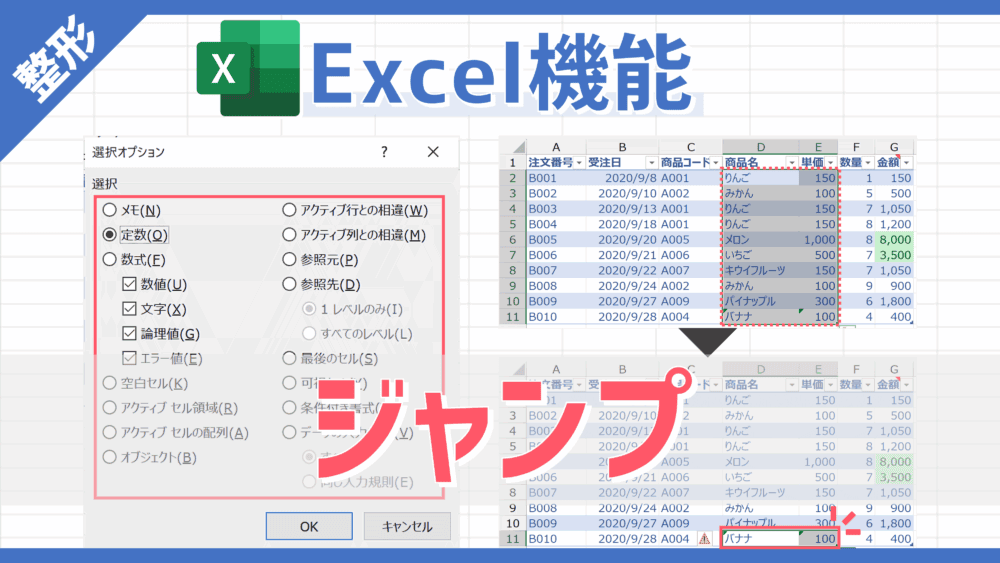Close the 選択オプション dialog with X
Viewport: 1000px width, 563px height.
coord(433,152)
